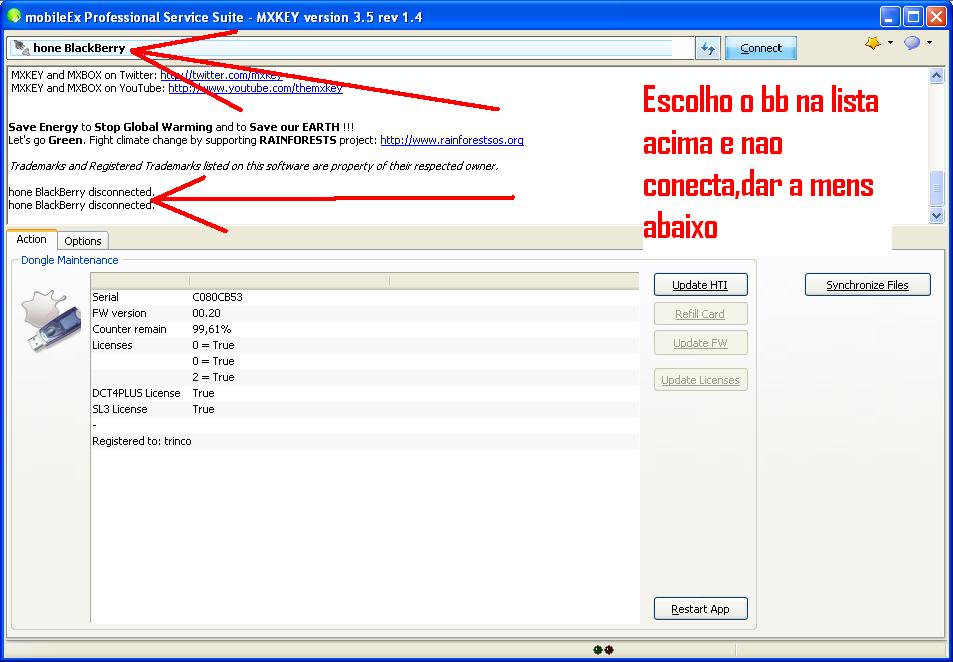Open the dropdown arrow beside the speech bubble

coord(929,43)
